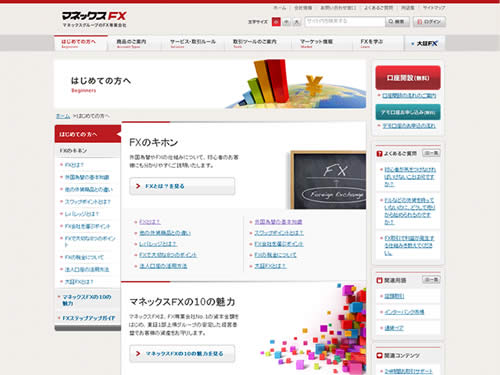Screen dimensions: 500x375
Task: Open FX会社を選ぶポイント in the sidebar menu
Action: (x=87, y=226)
